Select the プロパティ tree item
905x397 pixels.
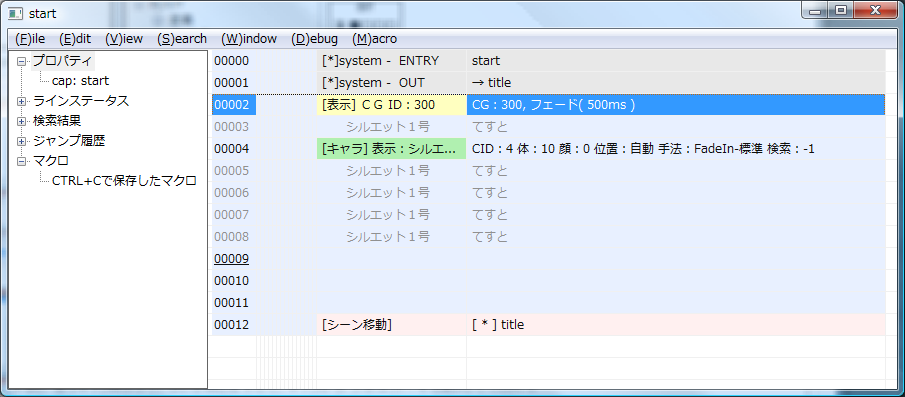coord(62,61)
